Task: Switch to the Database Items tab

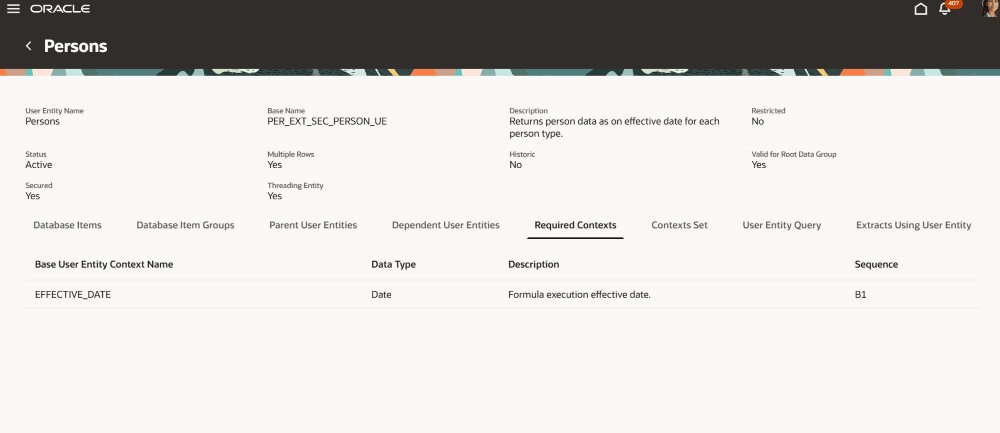Action: 68,225
